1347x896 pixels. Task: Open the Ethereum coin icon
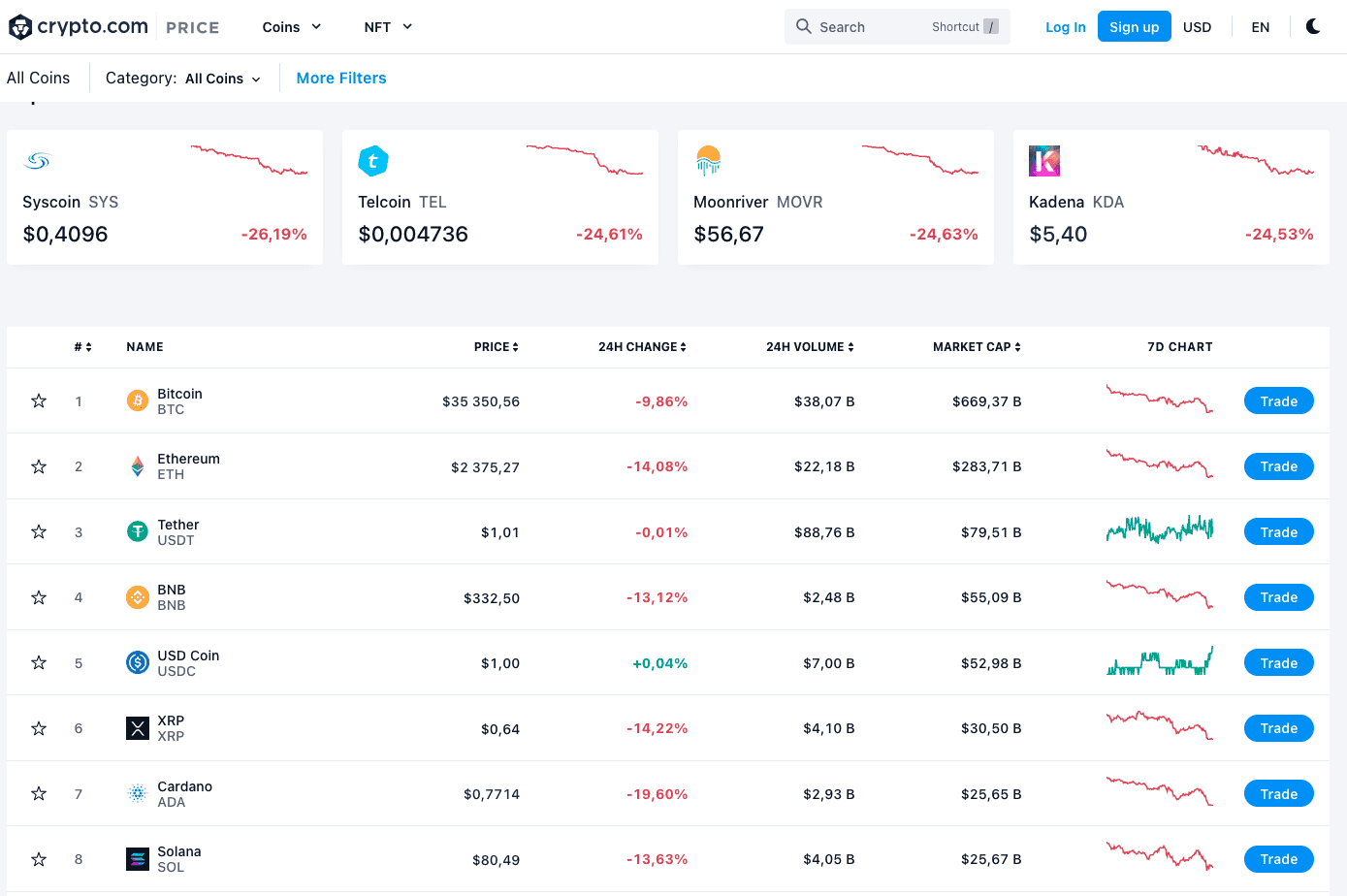coord(138,466)
